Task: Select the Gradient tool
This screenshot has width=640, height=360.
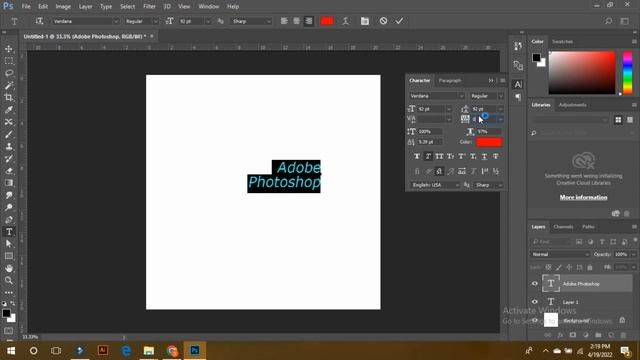Action: (x=9, y=183)
